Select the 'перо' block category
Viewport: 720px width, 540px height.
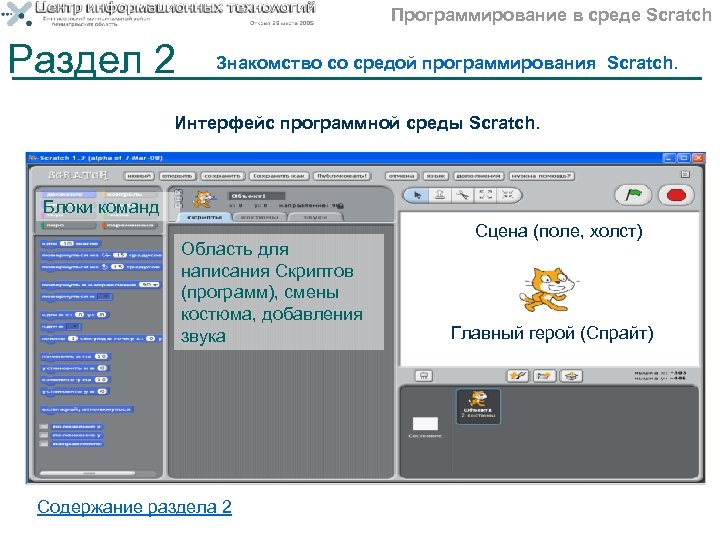pos(68,225)
